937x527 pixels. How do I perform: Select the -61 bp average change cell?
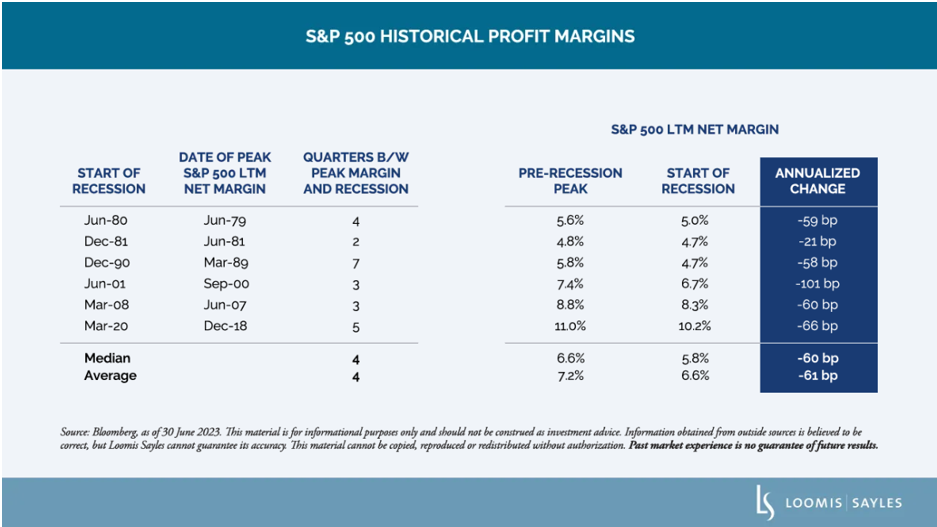tap(817, 376)
